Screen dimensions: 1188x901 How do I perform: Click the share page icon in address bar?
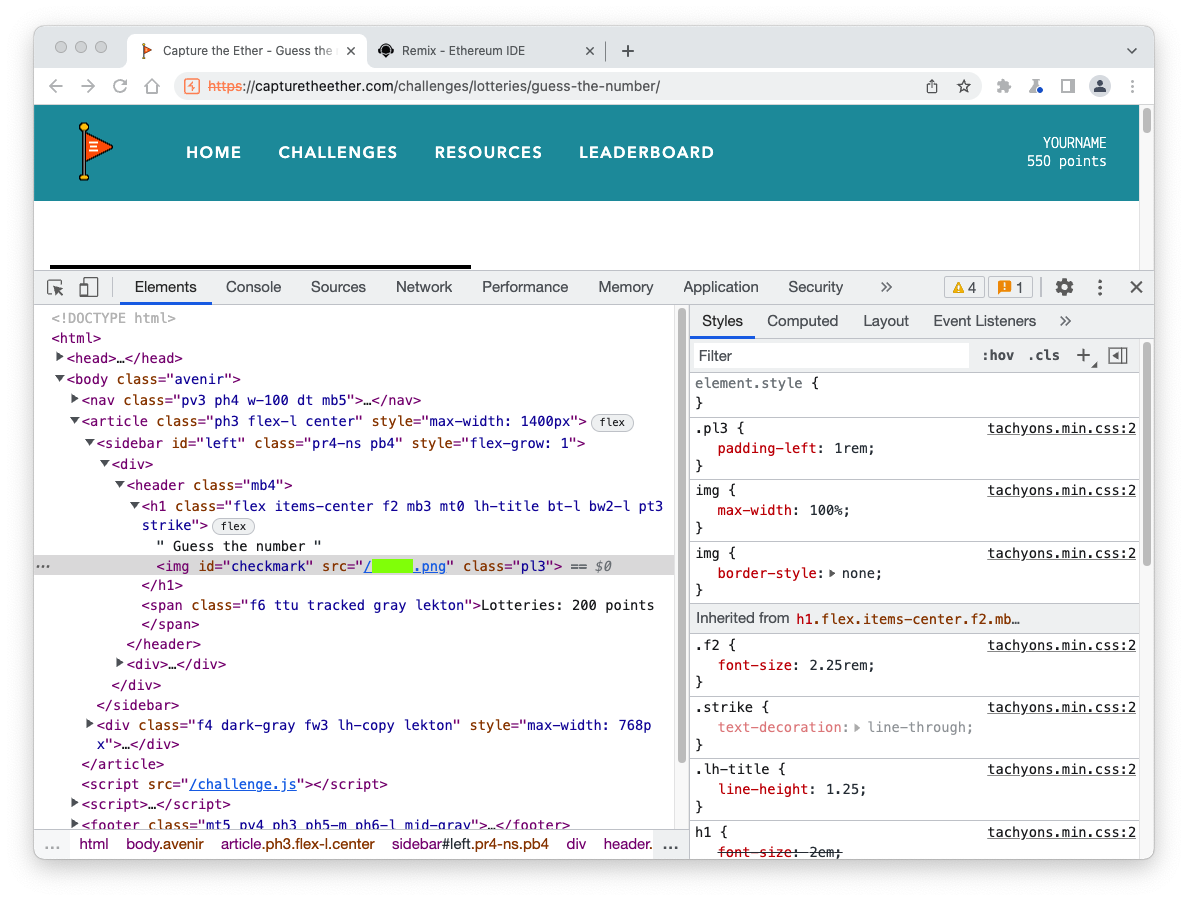click(x=932, y=86)
